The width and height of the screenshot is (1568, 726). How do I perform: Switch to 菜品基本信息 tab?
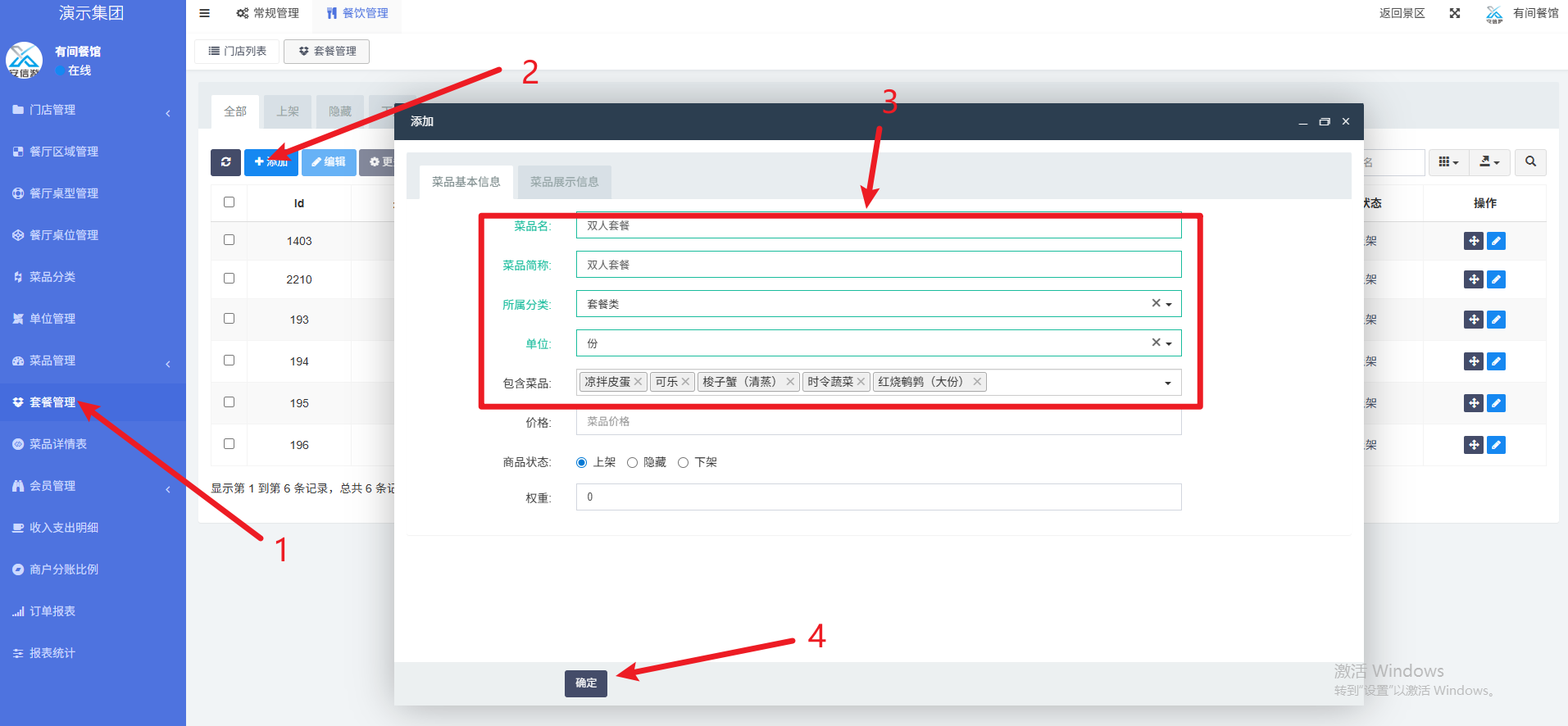click(466, 182)
